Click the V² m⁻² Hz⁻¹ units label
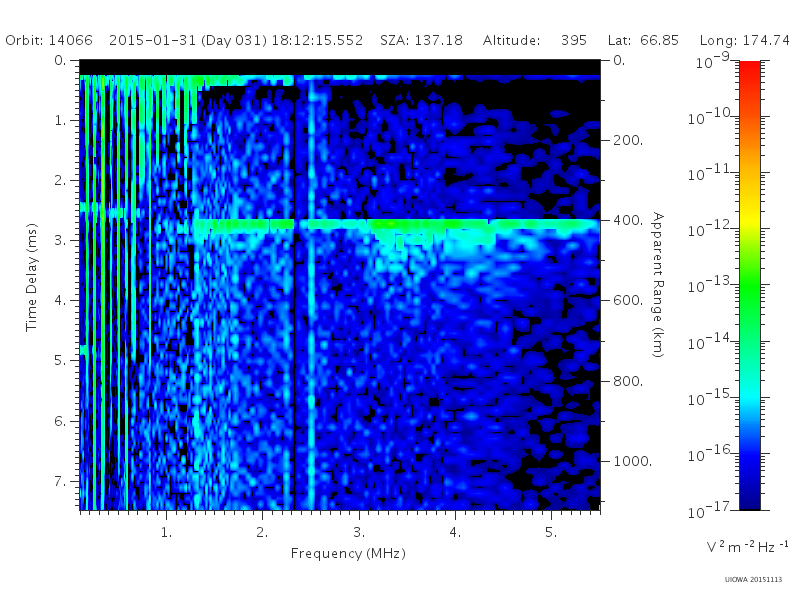Screen dimensions: 800x600 coord(747,546)
